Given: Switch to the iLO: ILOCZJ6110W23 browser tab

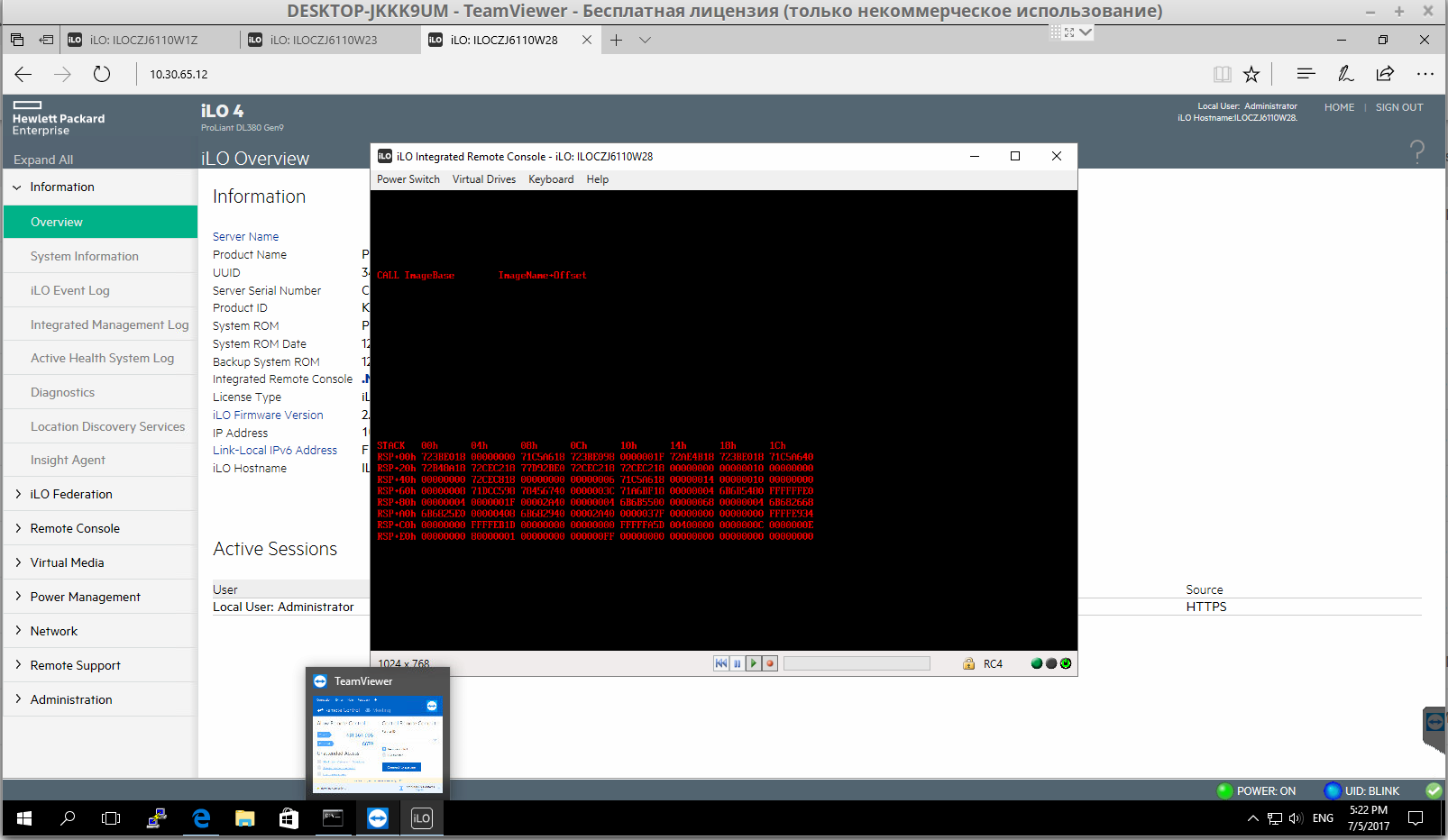Looking at the screenshot, I should coord(325,40).
